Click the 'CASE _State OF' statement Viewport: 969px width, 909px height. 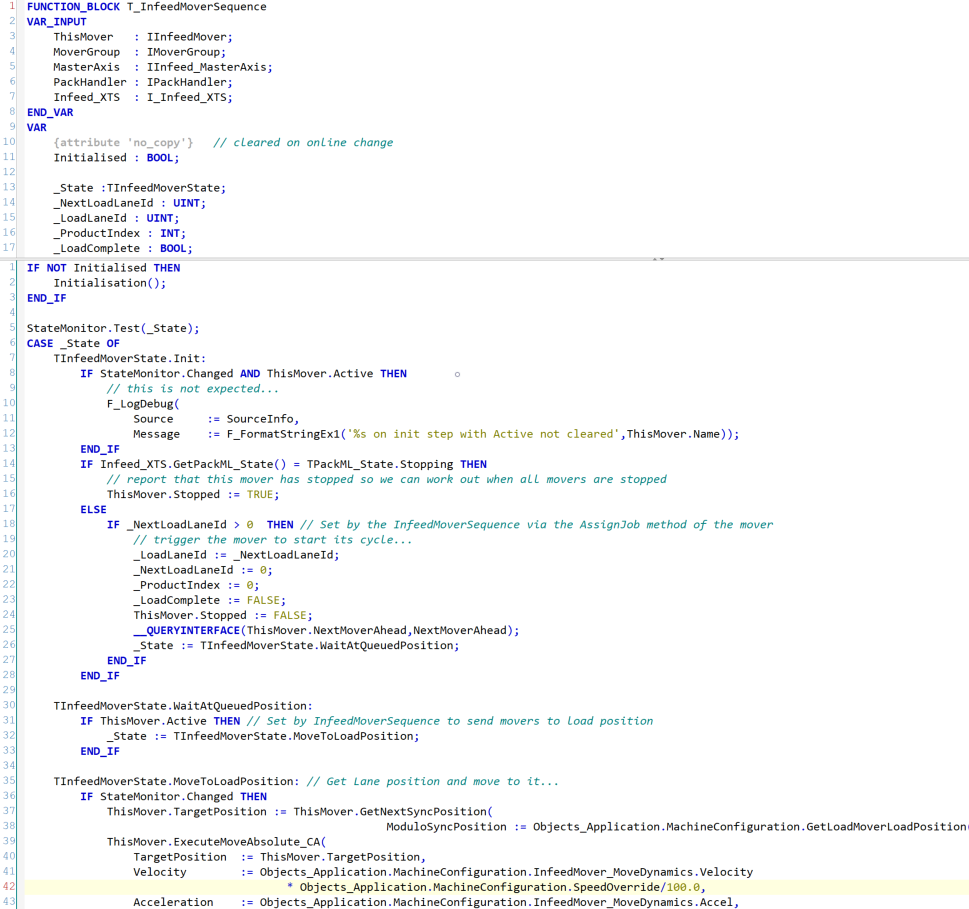coord(73,344)
